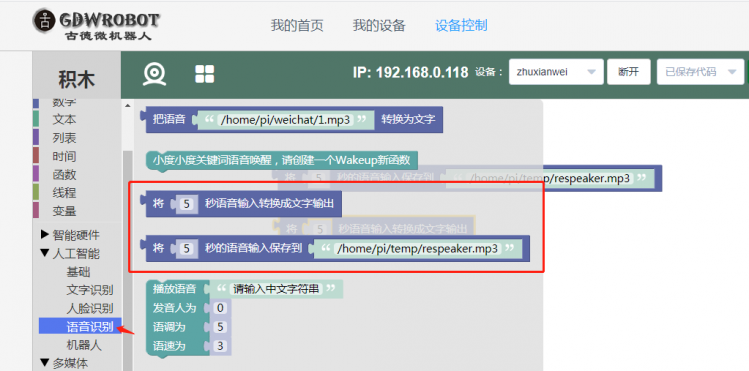Open the 已保存代码 dropdown
This screenshot has width=749, height=371.
point(700,72)
